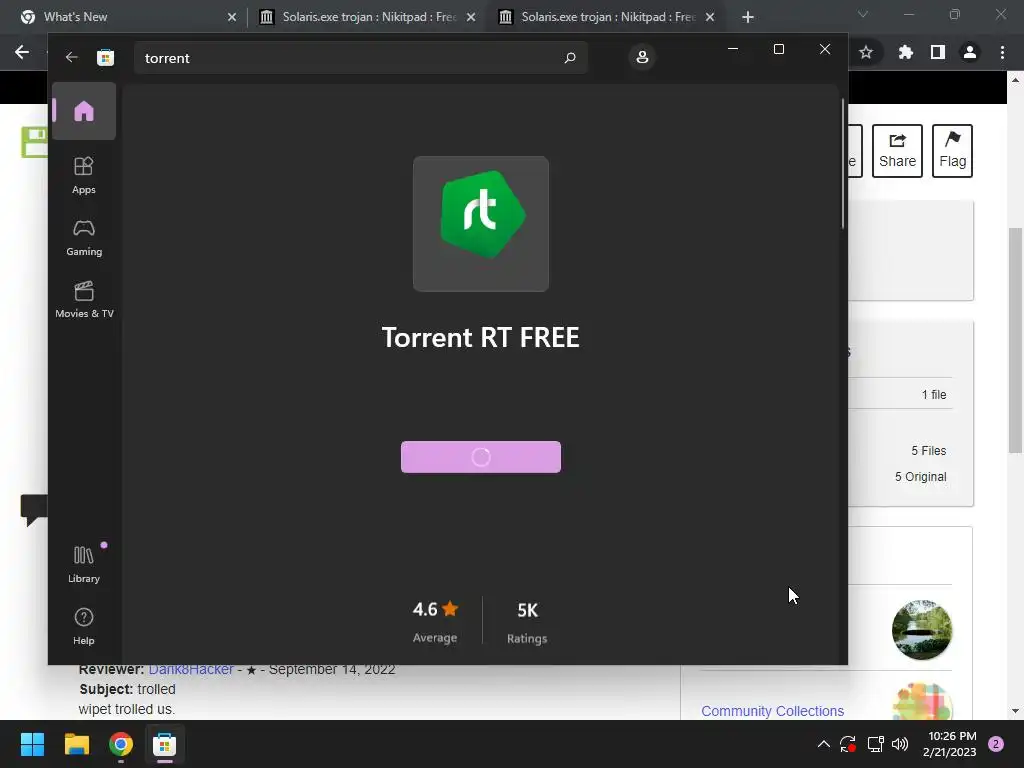Screen dimensions: 1024x768
Task: Open the notification badge showing 2
Action: (996, 744)
